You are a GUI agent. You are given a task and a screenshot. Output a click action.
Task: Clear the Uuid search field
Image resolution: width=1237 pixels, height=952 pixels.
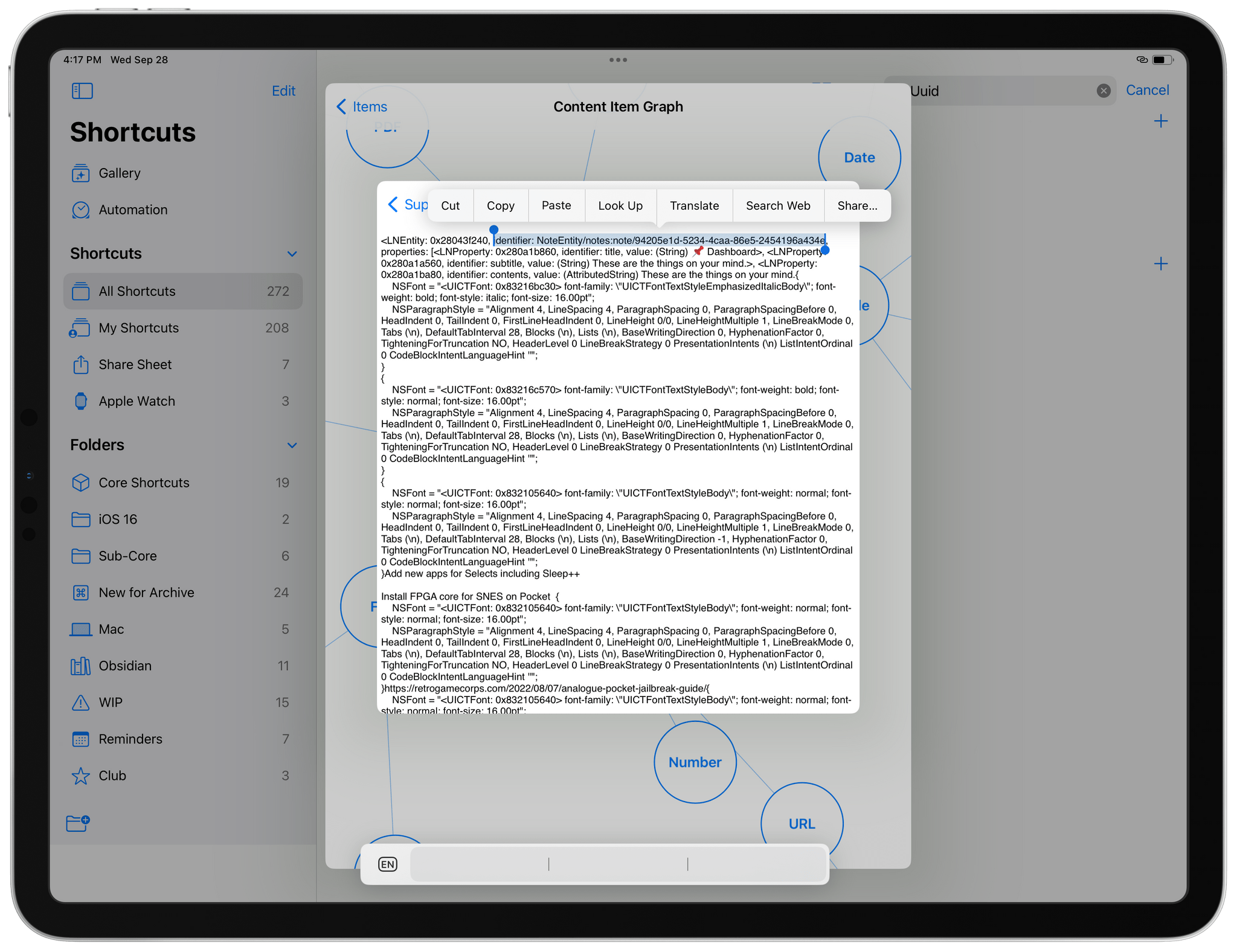[x=1104, y=91]
